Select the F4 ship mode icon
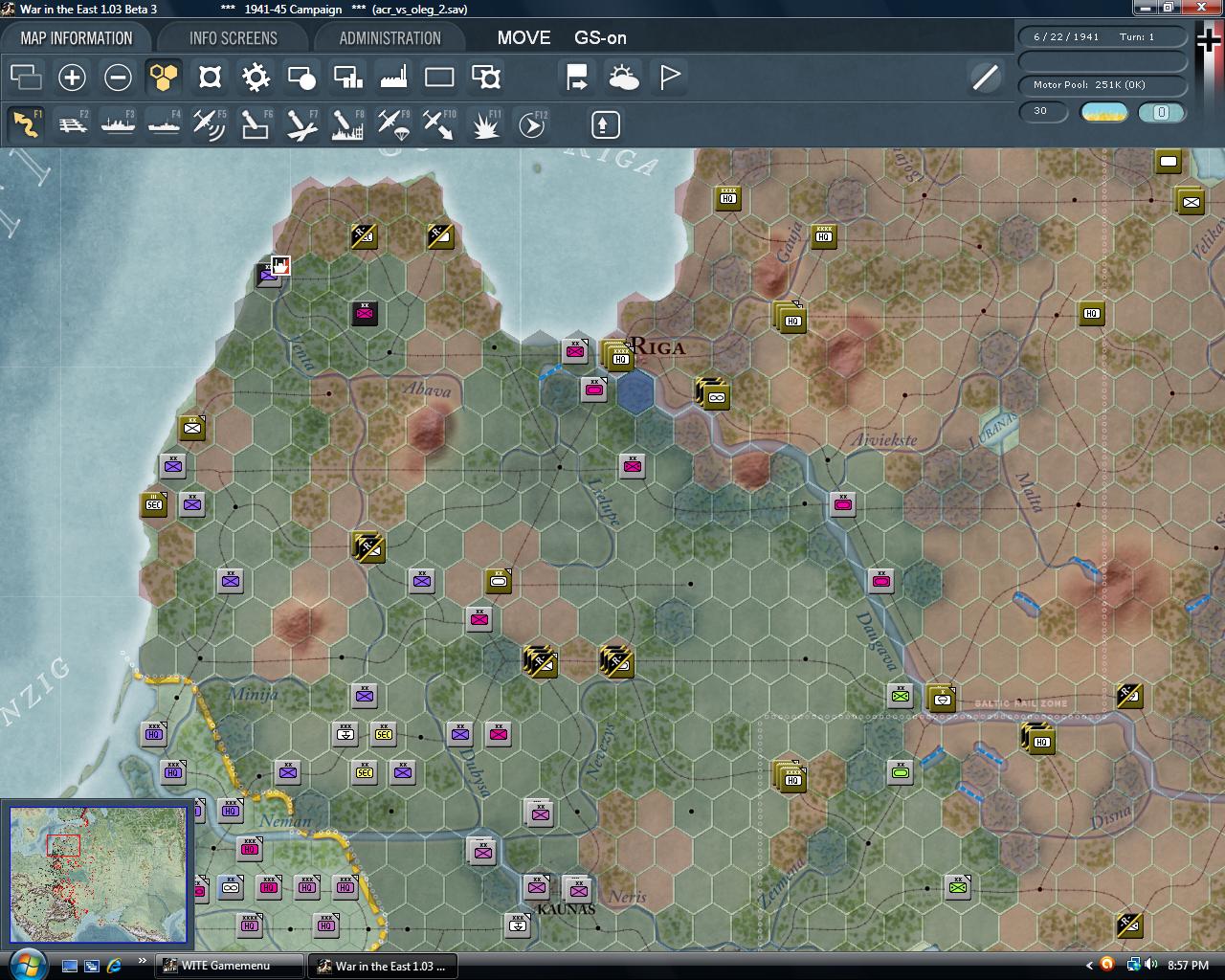The width and height of the screenshot is (1225, 980). [x=164, y=124]
